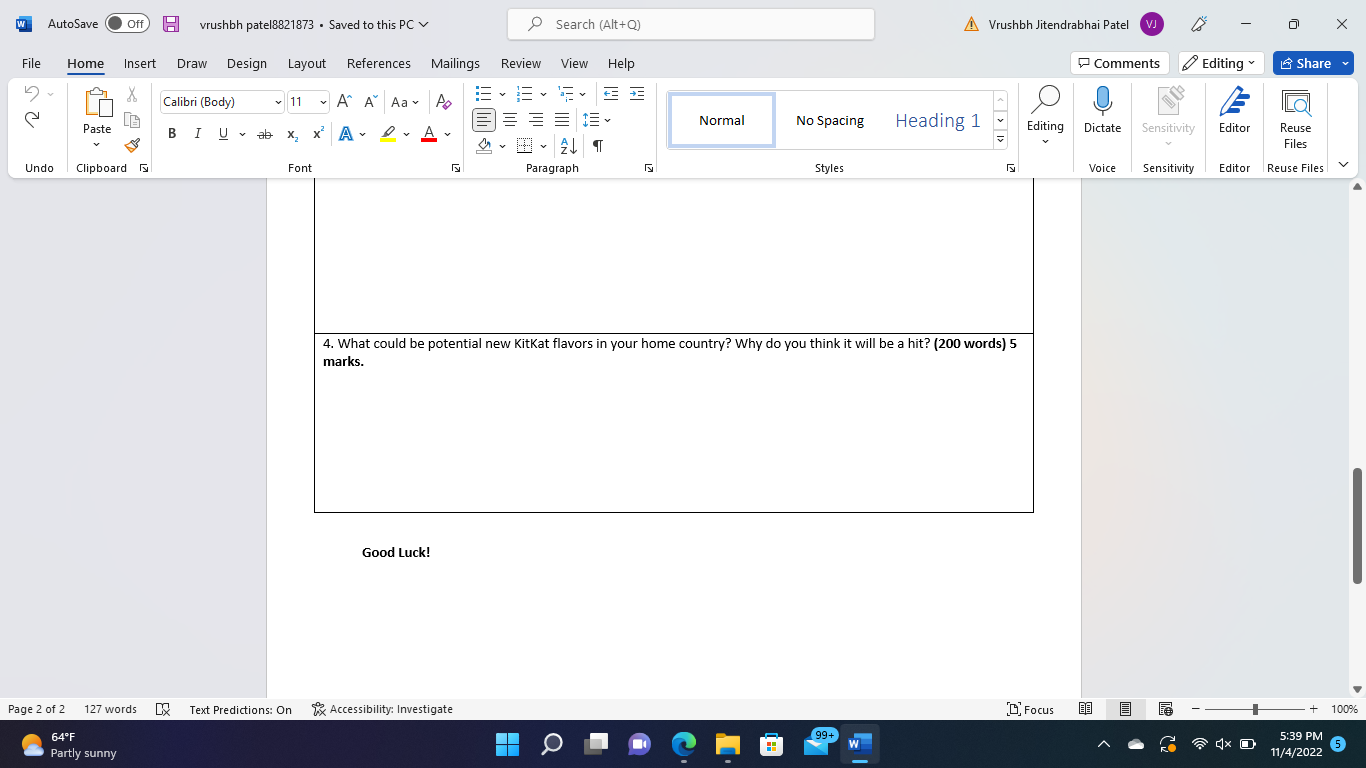
Task: Switch to References tab
Action: pos(379,63)
